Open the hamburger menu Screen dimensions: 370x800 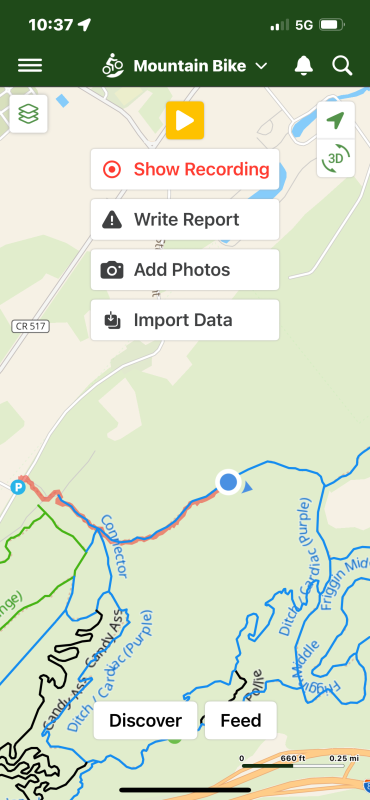click(x=30, y=65)
